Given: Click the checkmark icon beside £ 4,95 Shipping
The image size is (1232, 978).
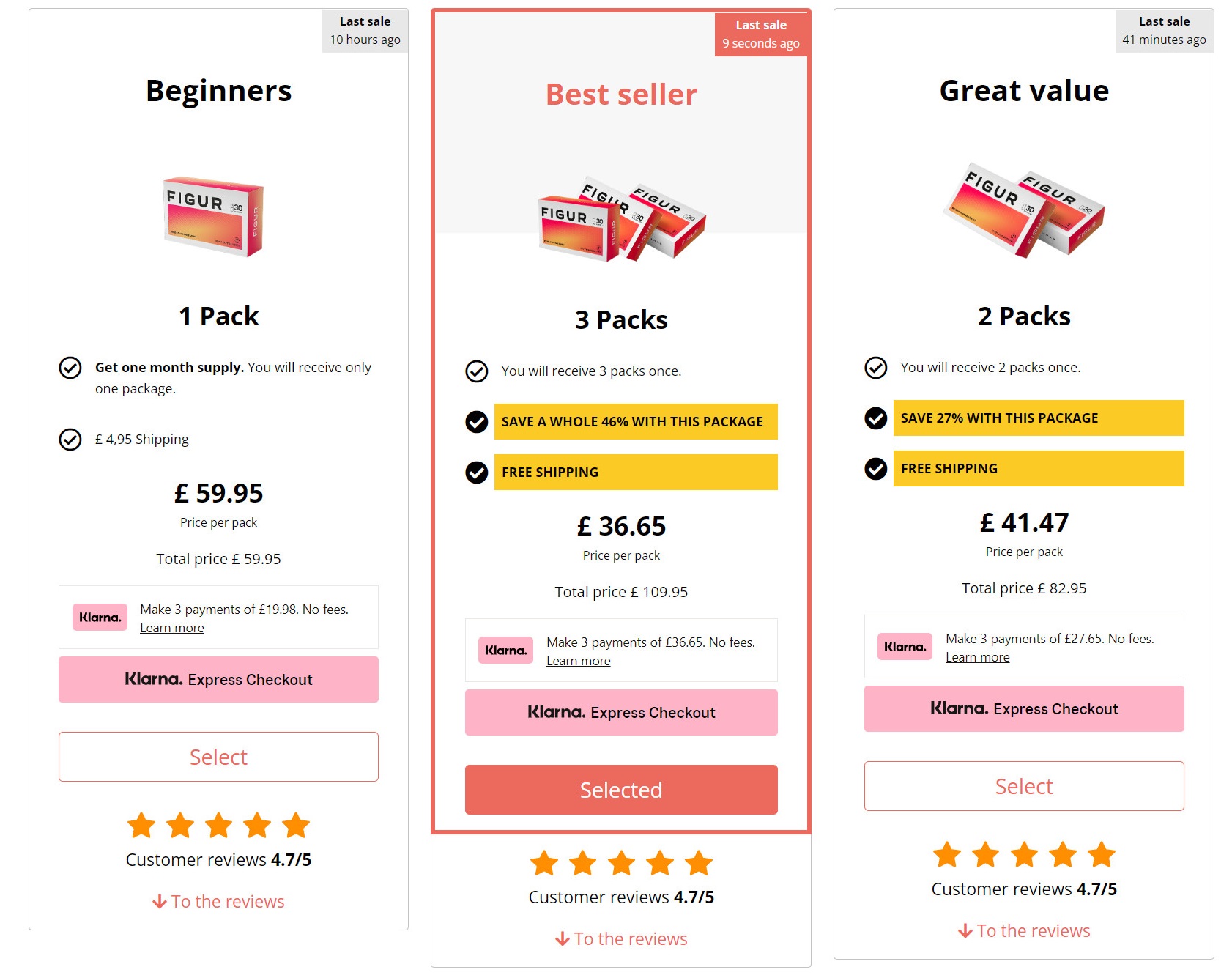Looking at the screenshot, I should pyautogui.click(x=70, y=440).
